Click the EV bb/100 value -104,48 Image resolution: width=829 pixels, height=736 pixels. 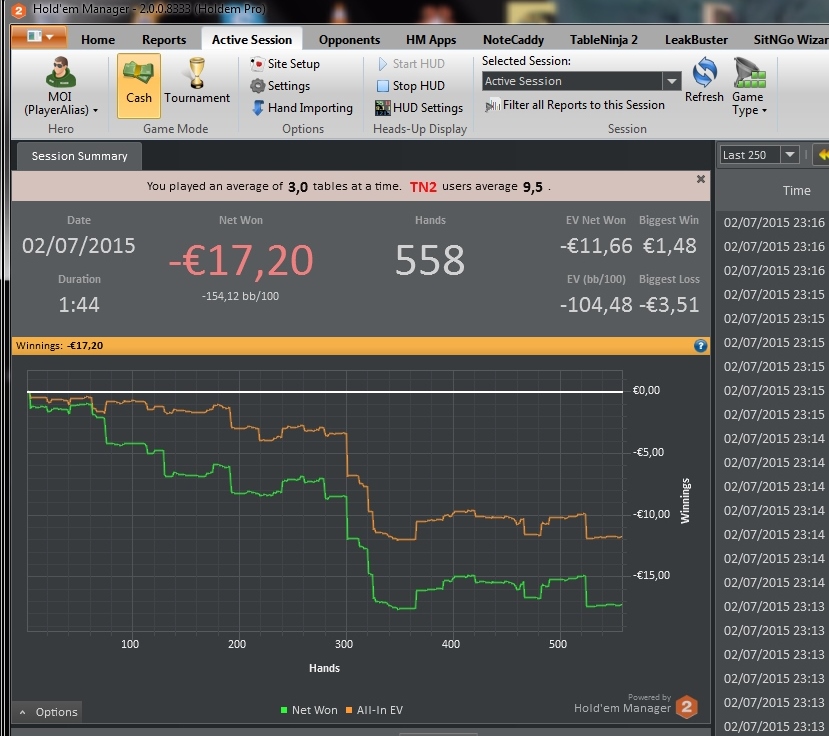[596, 305]
